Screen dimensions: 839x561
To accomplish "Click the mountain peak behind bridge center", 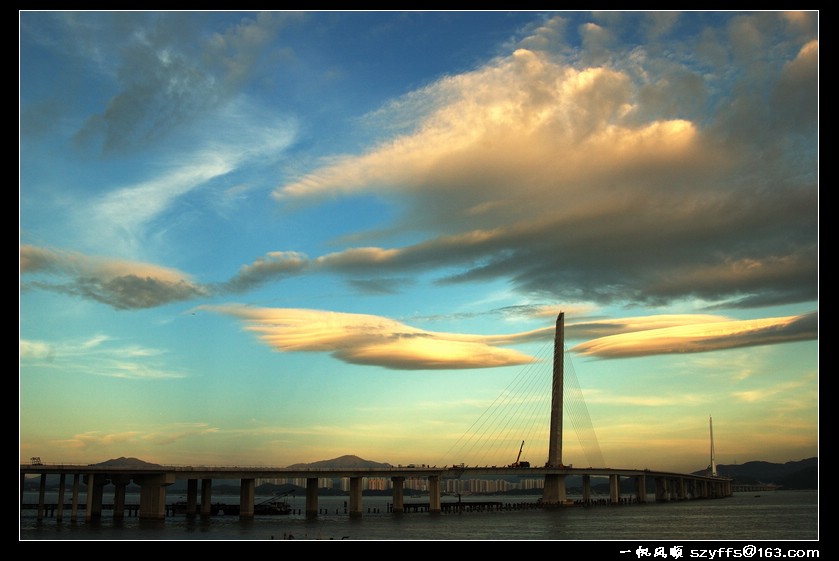I will 341,461.
